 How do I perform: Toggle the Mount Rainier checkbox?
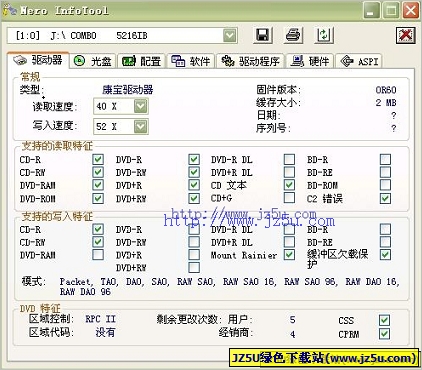[289, 255]
